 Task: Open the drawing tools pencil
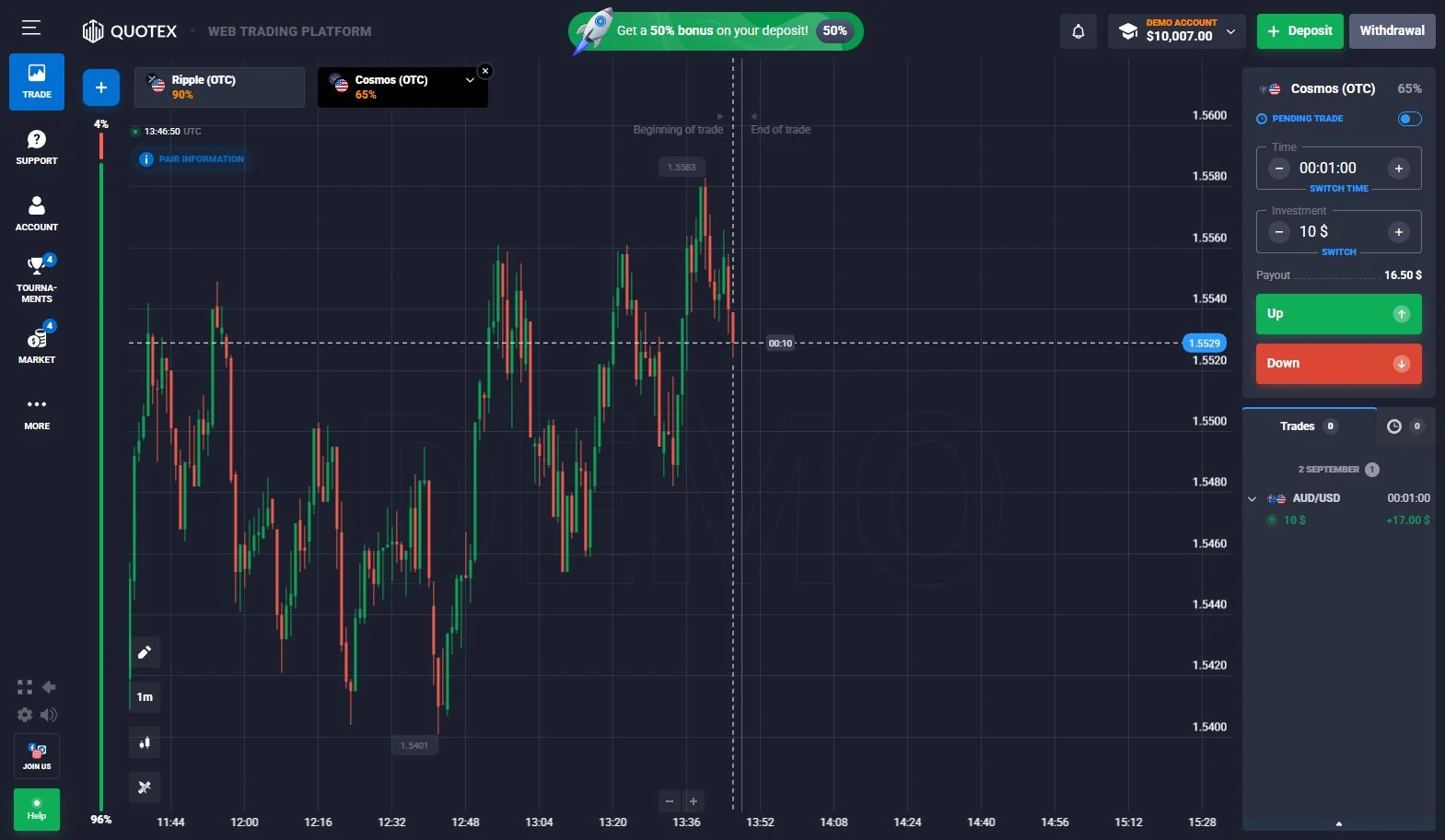[145, 652]
